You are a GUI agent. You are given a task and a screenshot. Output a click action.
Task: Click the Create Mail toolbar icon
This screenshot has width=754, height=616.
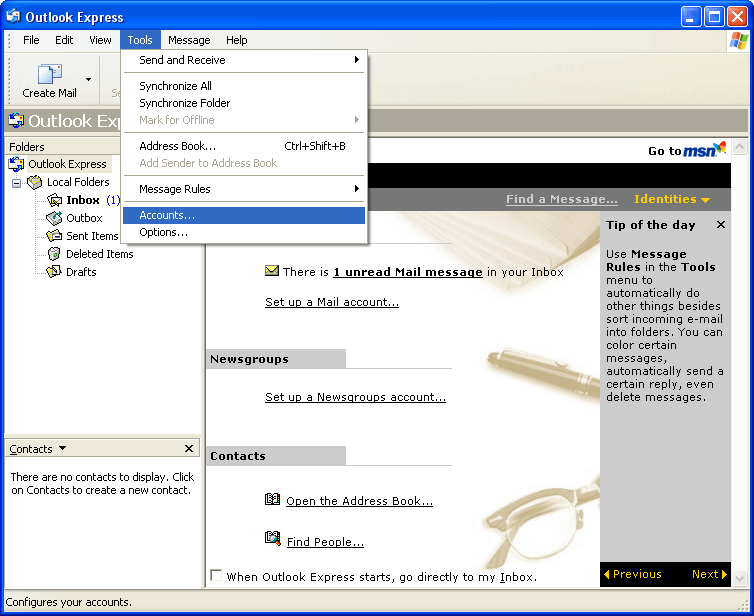pos(49,75)
